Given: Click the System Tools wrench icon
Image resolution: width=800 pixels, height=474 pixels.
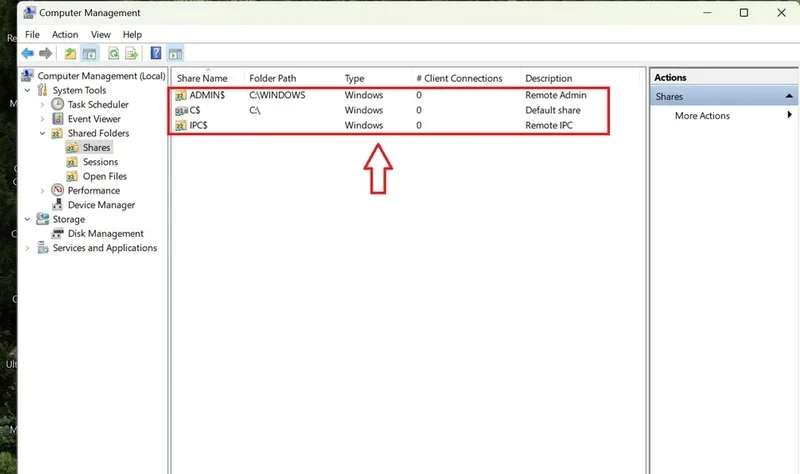Looking at the screenshot, I should [42, 90].
